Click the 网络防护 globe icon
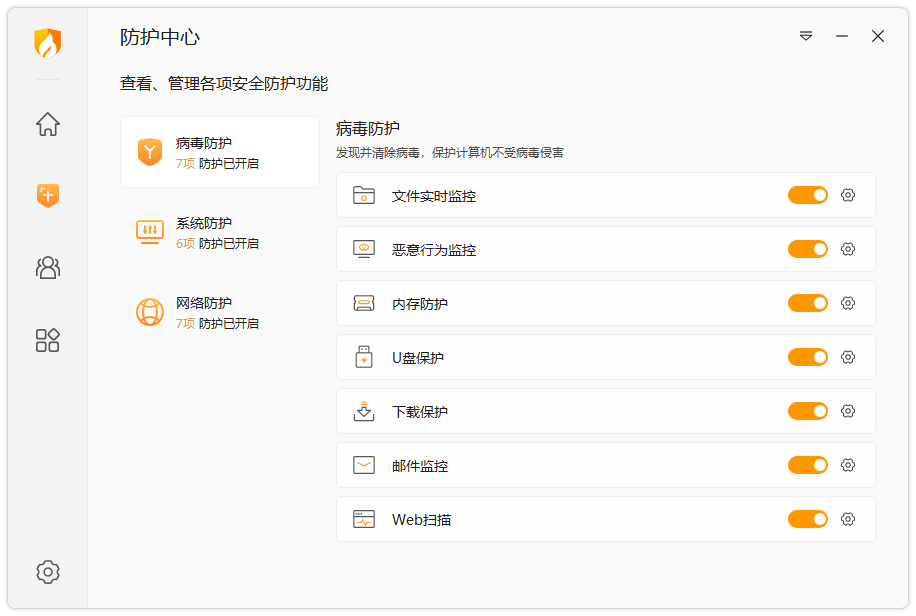The image size is (916, 616). (151, 311)
